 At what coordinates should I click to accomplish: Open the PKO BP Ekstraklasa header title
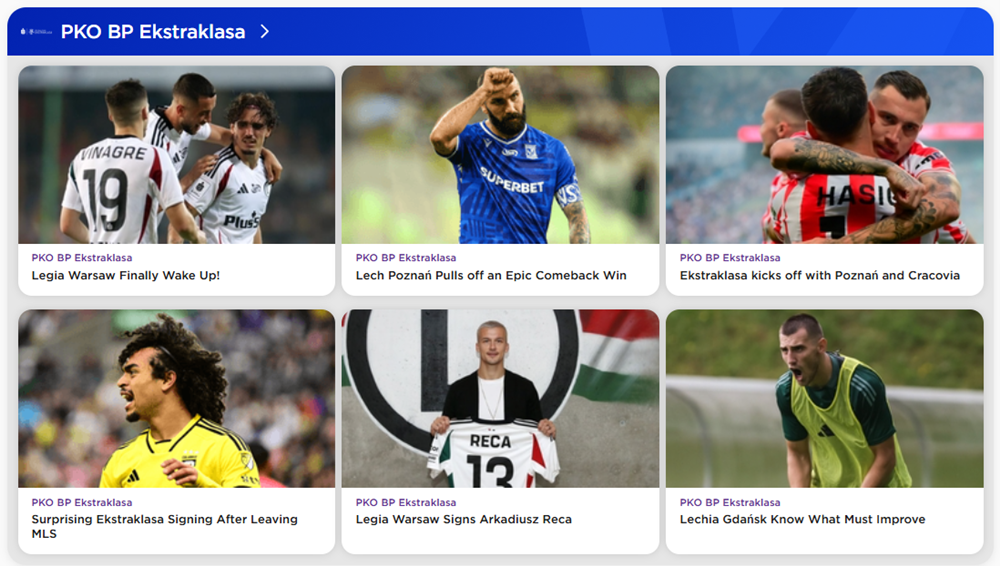[153, 31]
